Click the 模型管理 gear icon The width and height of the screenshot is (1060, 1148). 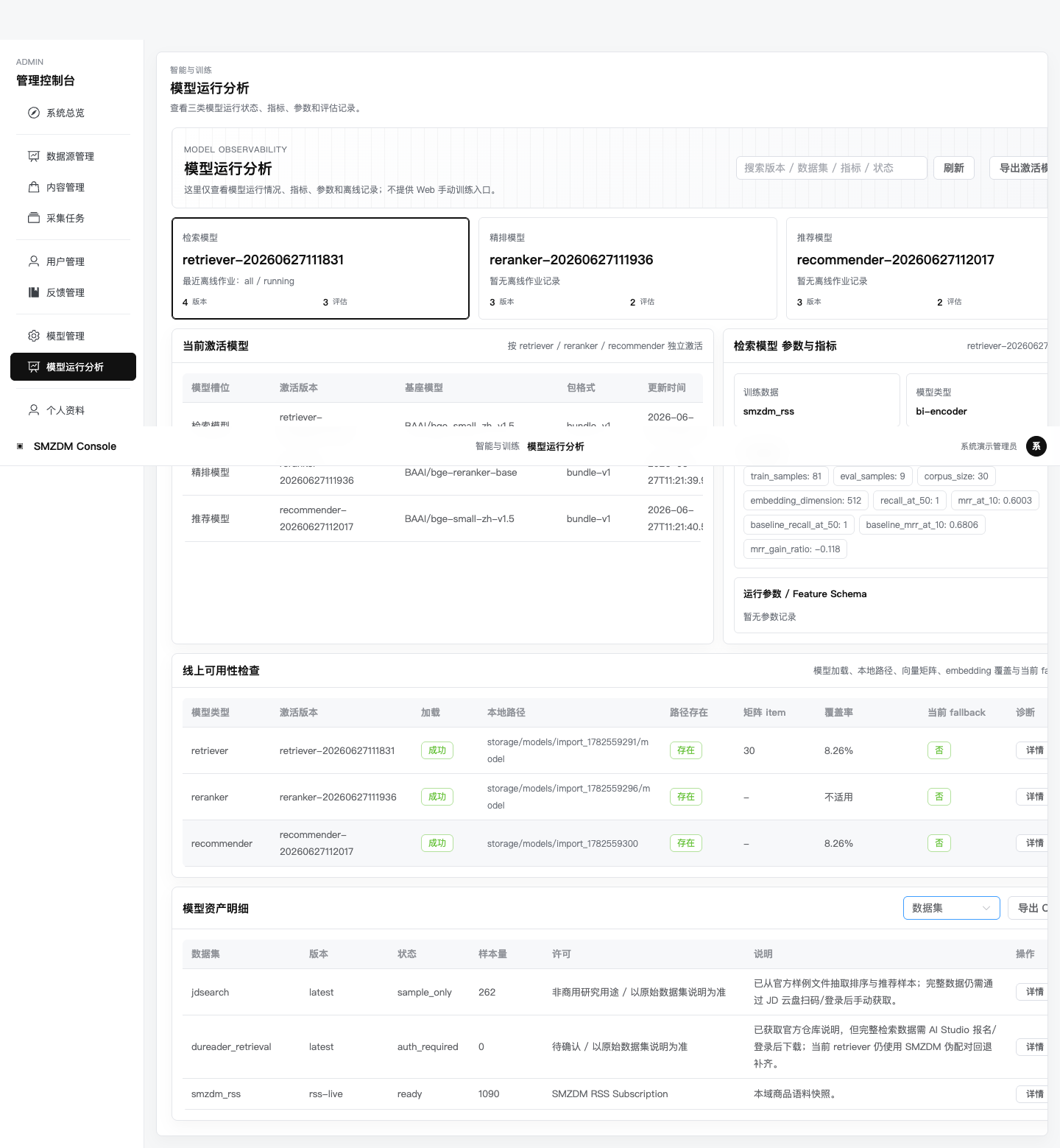point(34,336)
